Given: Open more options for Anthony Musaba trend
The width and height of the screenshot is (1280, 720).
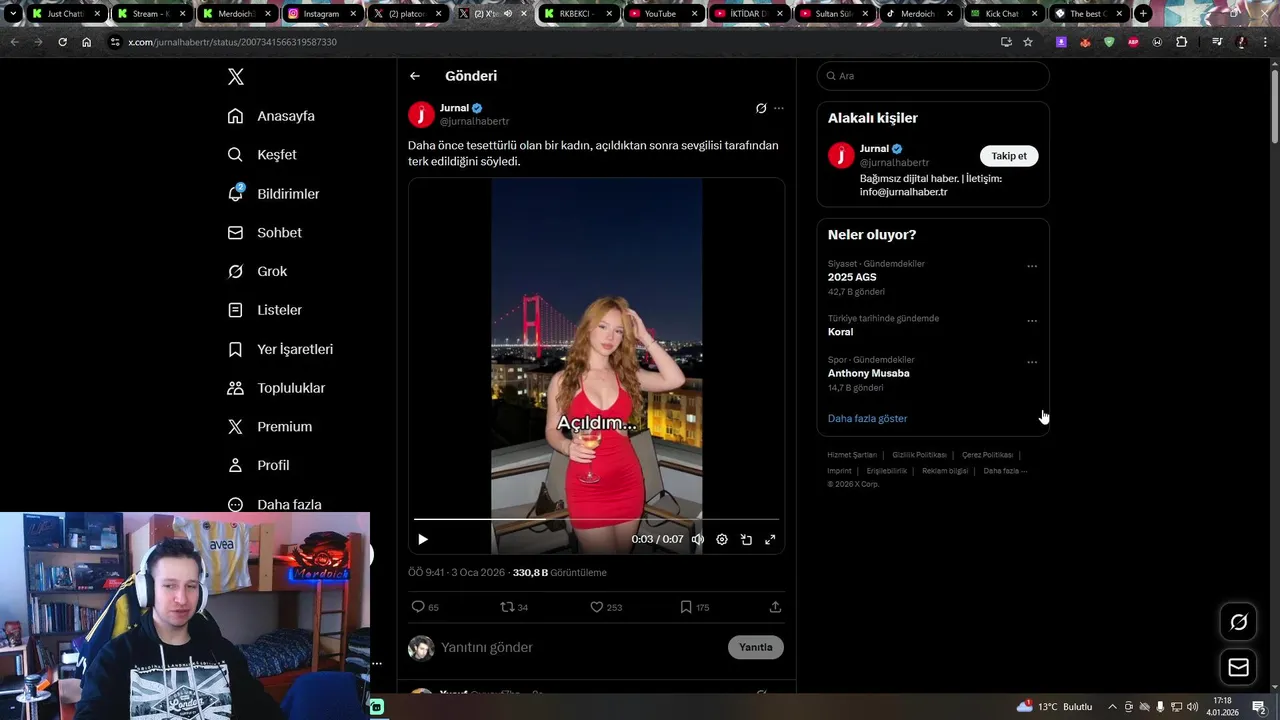Looking at the screenshot, I should coord(1032,362).
